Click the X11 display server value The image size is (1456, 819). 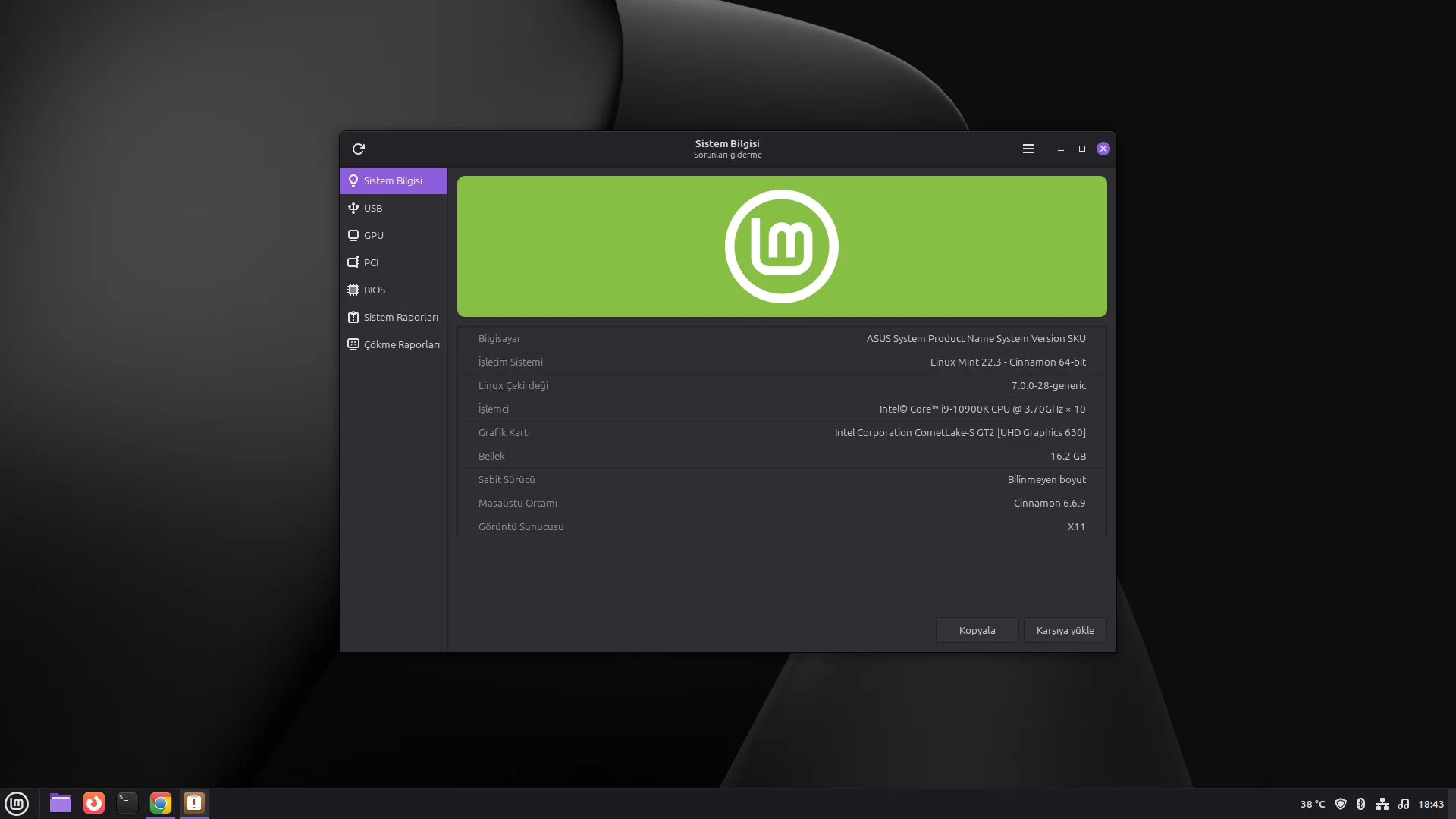(1077, 526)
